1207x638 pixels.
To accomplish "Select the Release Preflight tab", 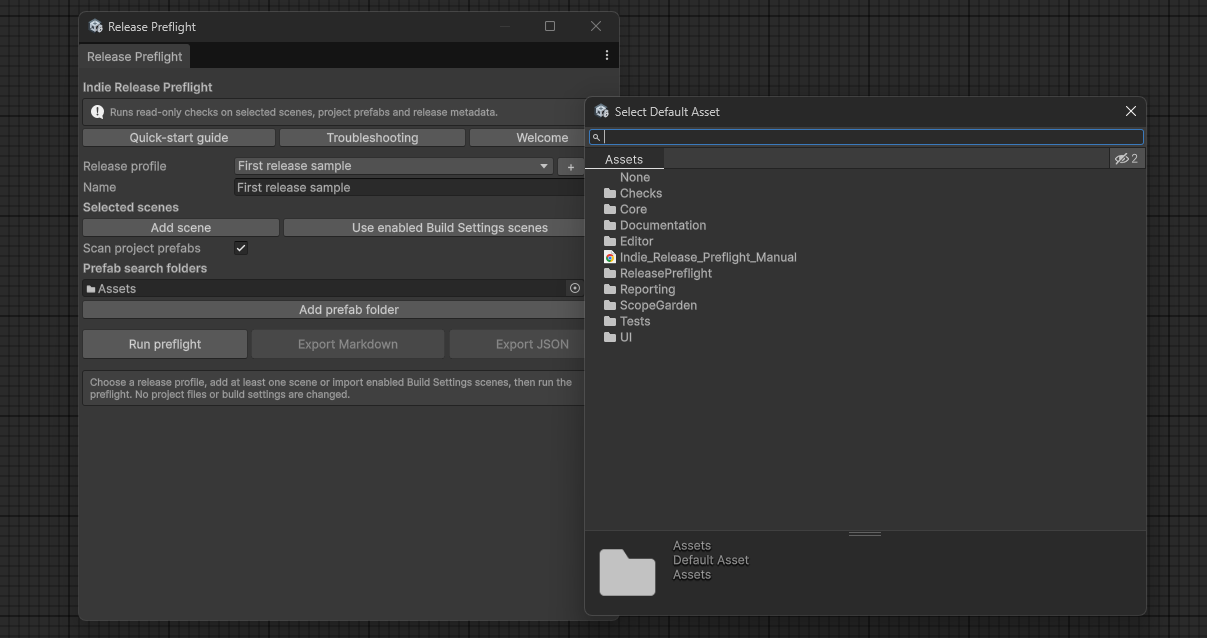I will (135, 57).
